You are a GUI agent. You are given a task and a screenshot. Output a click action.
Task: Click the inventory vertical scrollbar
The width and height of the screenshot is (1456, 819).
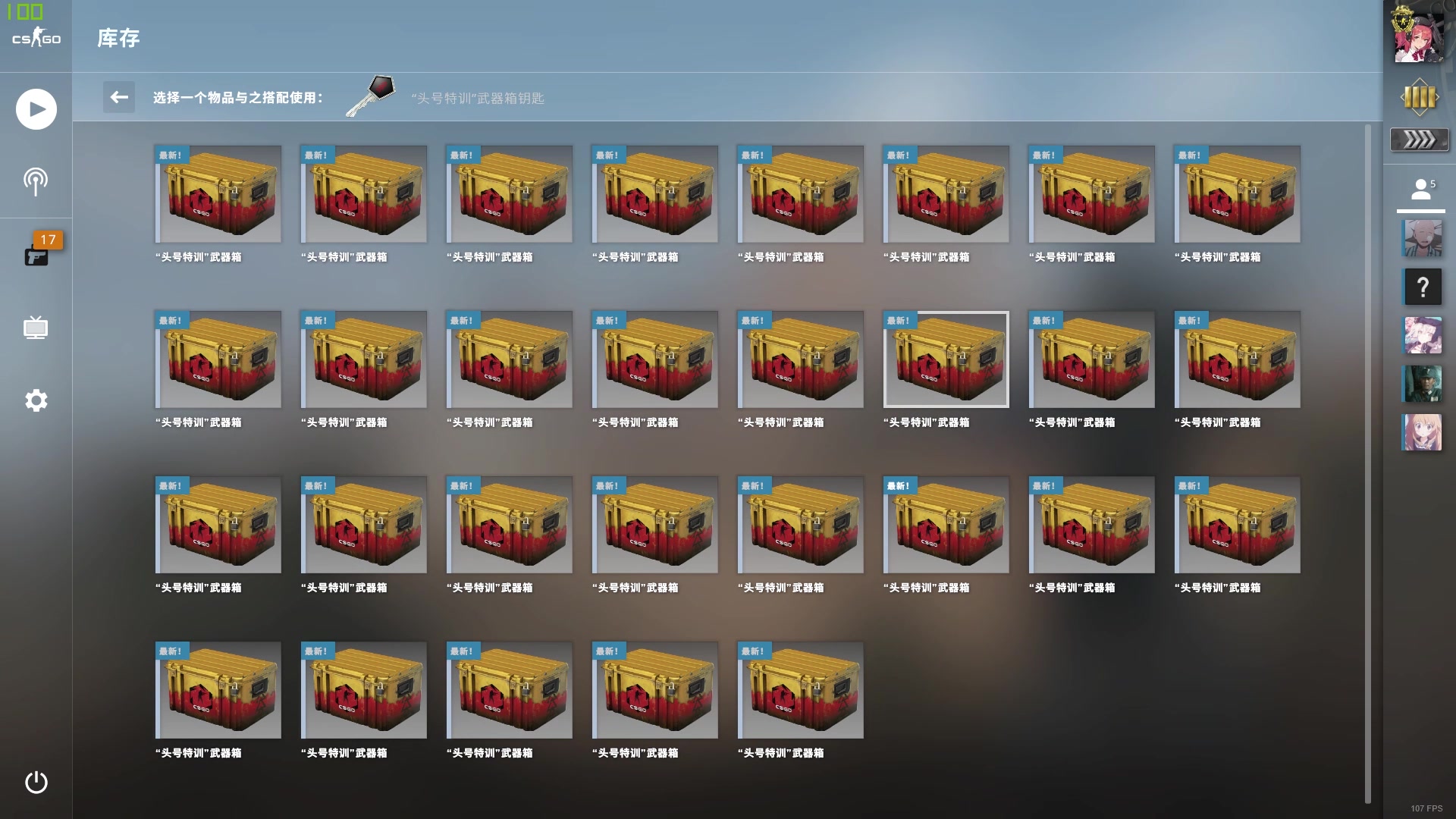tap(1367, 463)
